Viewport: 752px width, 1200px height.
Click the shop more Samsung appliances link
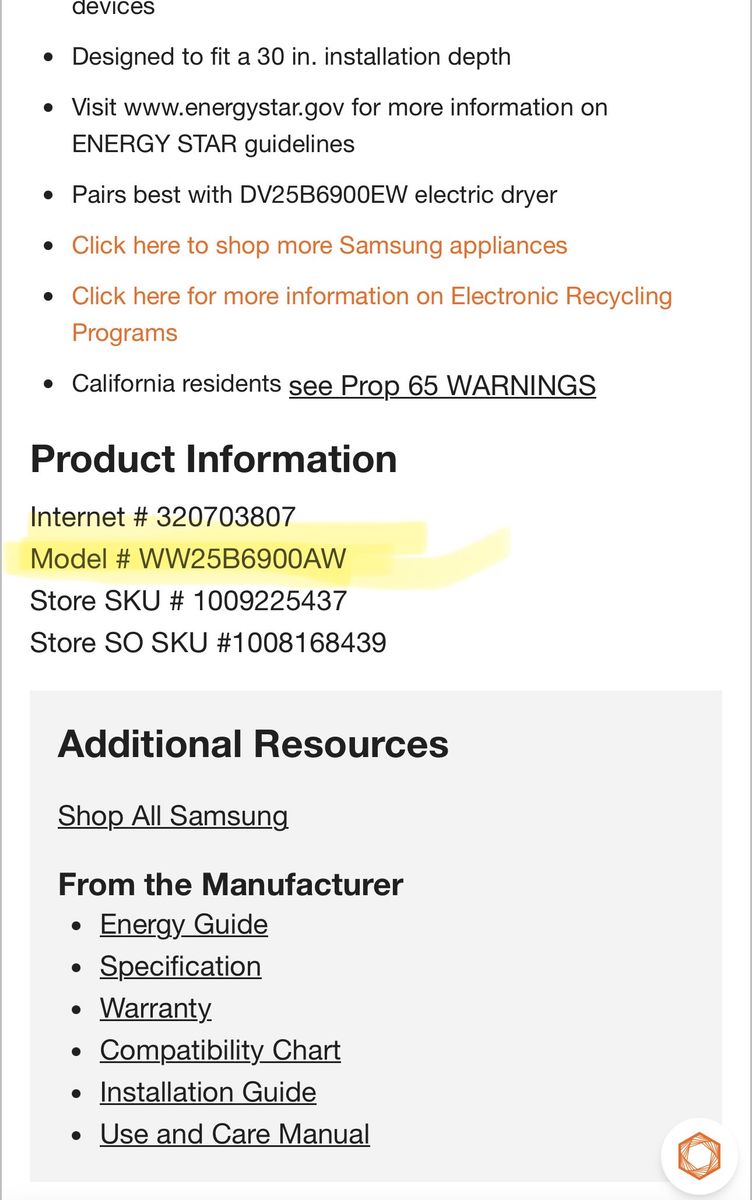coord(319,246)
